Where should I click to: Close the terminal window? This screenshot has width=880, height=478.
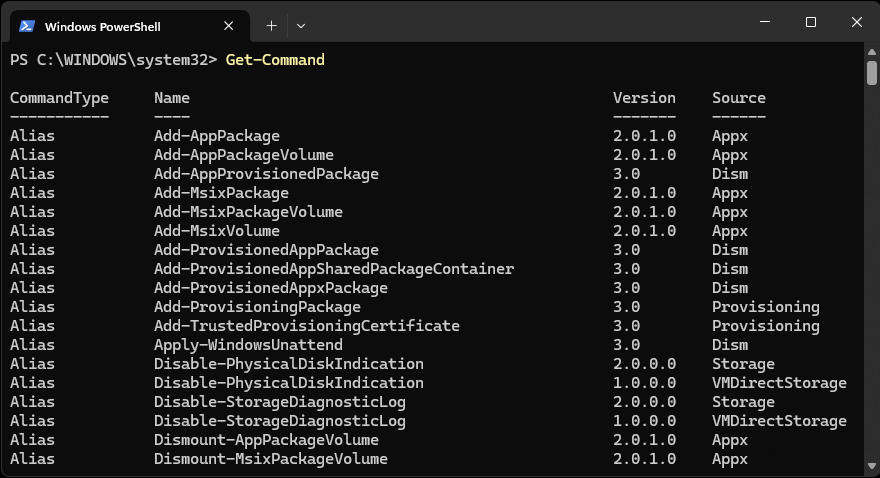tap(856, 22)
